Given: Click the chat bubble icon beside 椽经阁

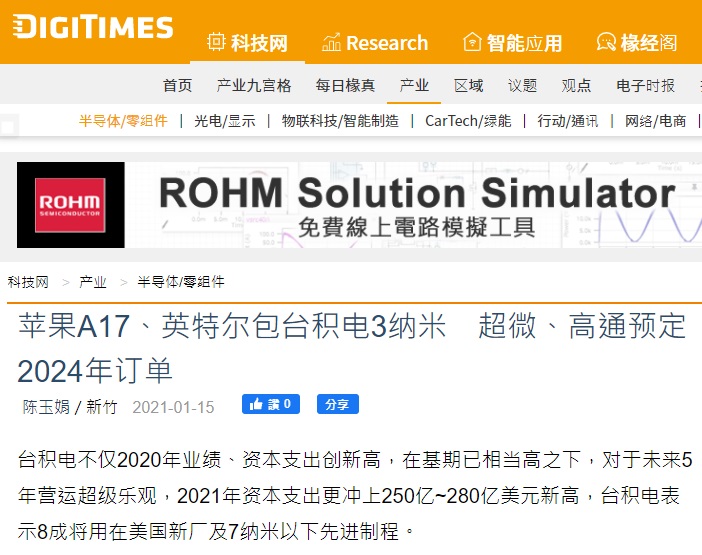Looking at the screenshot, I should (x=606, y=42).
